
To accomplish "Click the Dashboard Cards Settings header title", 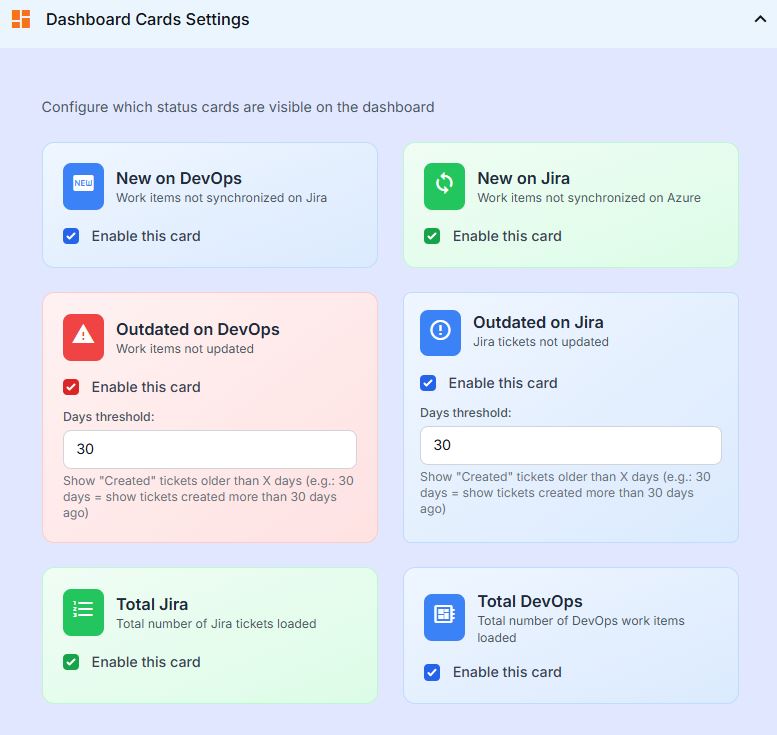I will coord(148,19).
